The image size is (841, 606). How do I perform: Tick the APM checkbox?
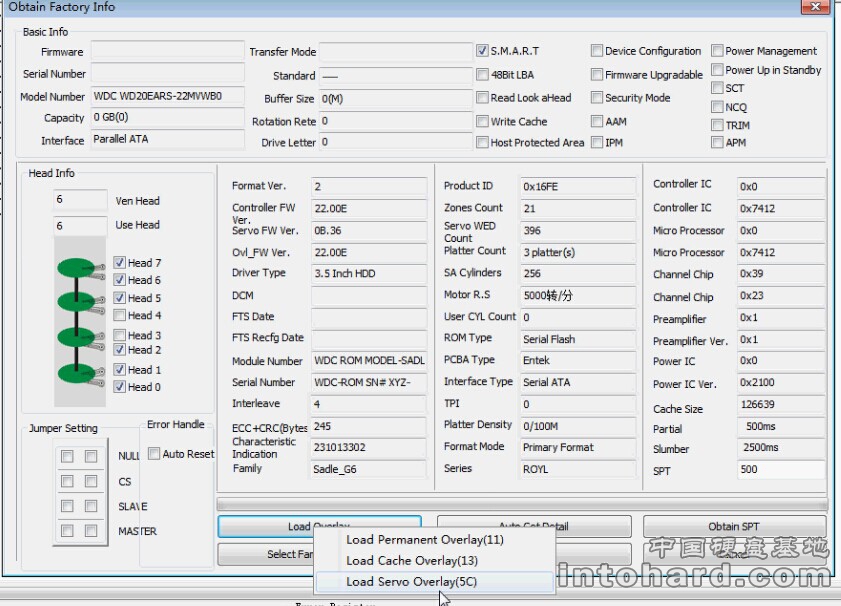(717, 142)
